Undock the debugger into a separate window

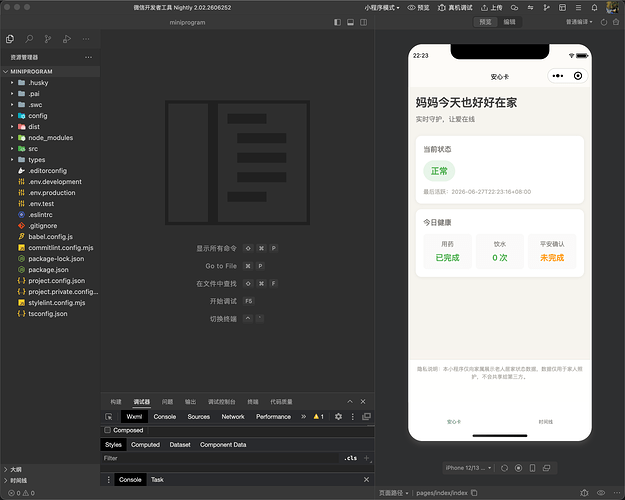[366, 417]
